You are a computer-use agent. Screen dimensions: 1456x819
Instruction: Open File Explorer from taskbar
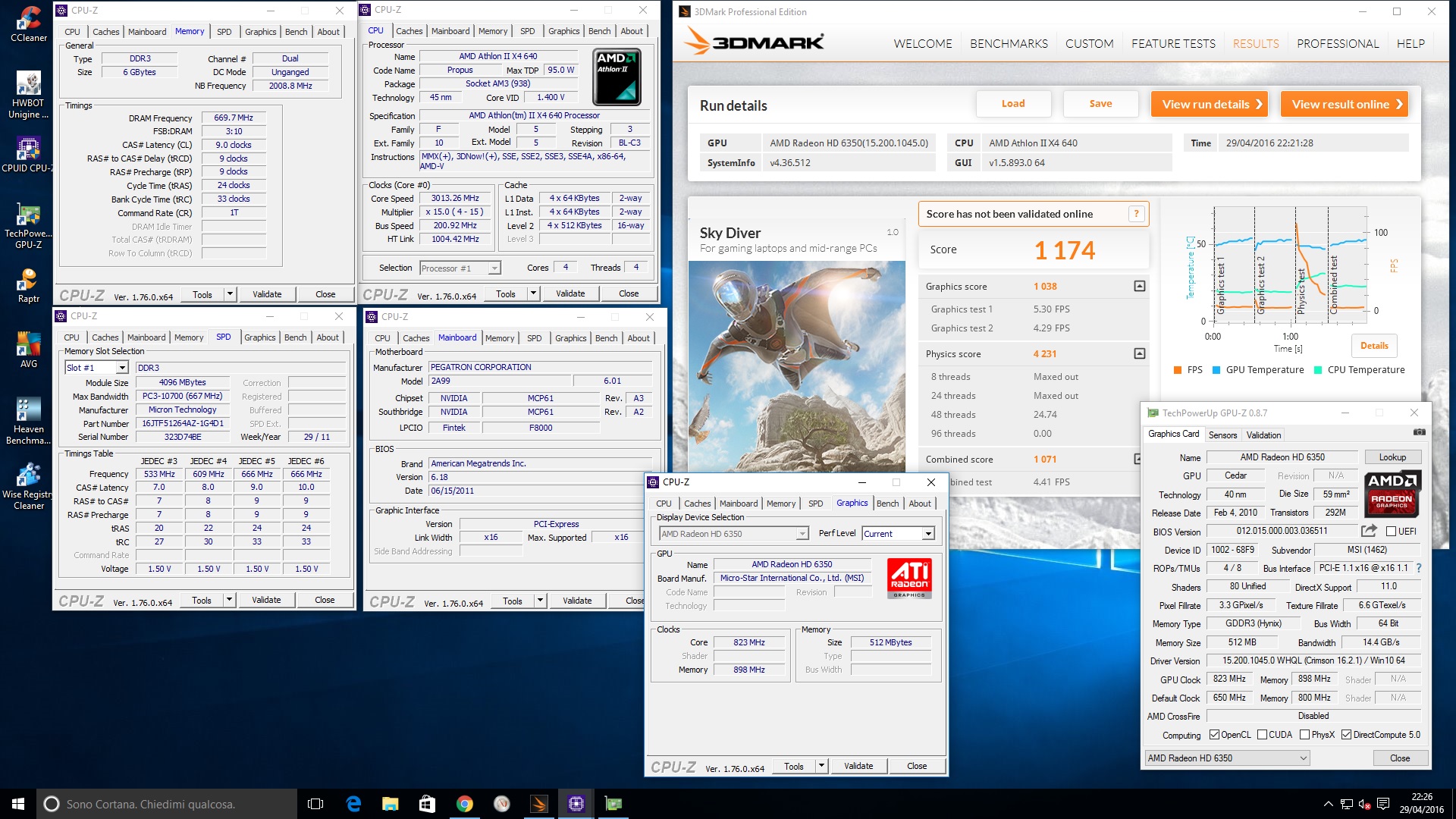click(x=391, y=804)
